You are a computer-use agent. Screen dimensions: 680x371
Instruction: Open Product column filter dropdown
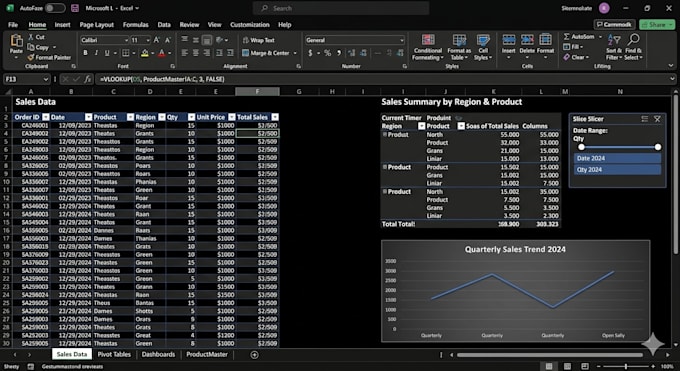click(x=130, y=117)
